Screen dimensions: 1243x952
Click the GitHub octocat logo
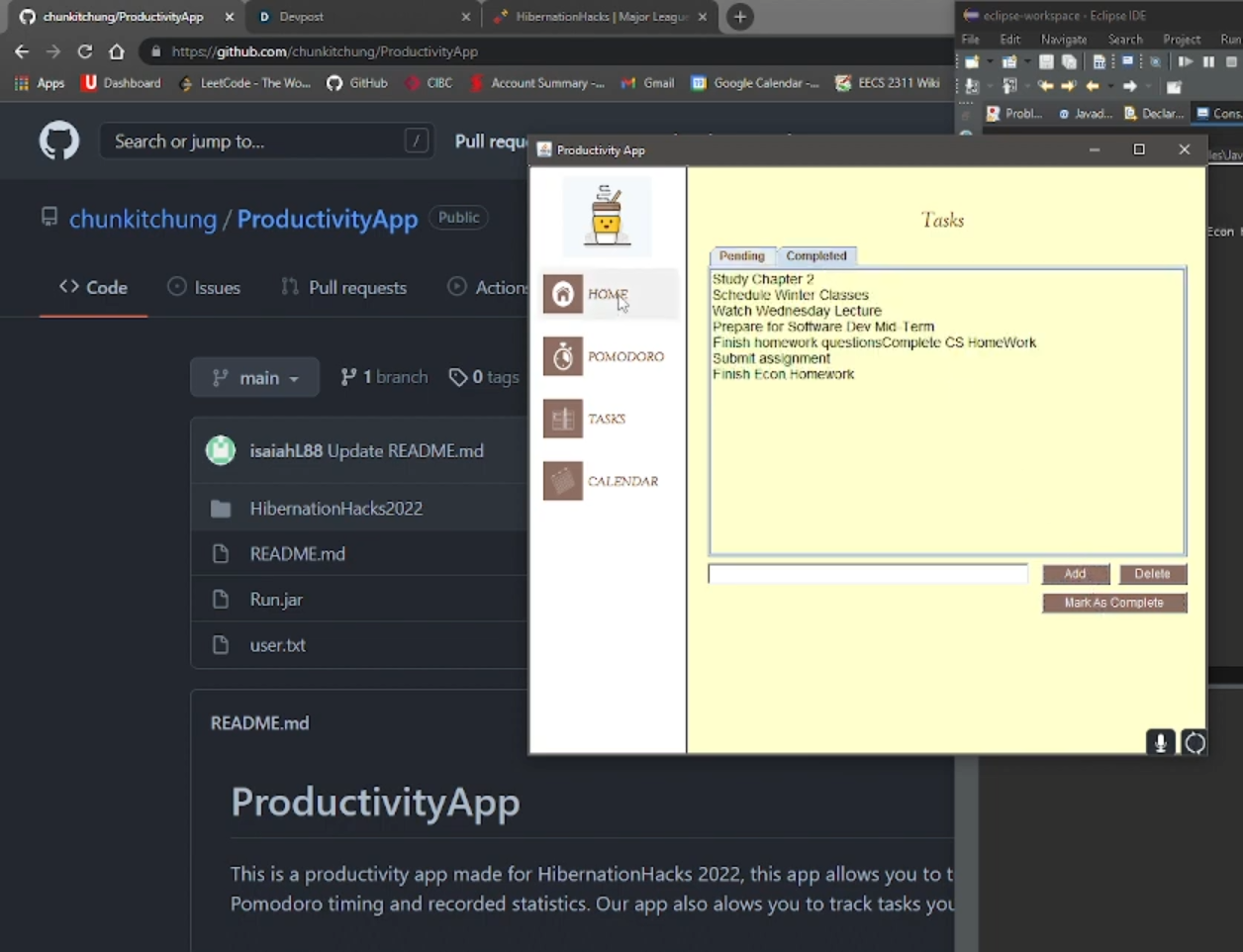point(58,141)
